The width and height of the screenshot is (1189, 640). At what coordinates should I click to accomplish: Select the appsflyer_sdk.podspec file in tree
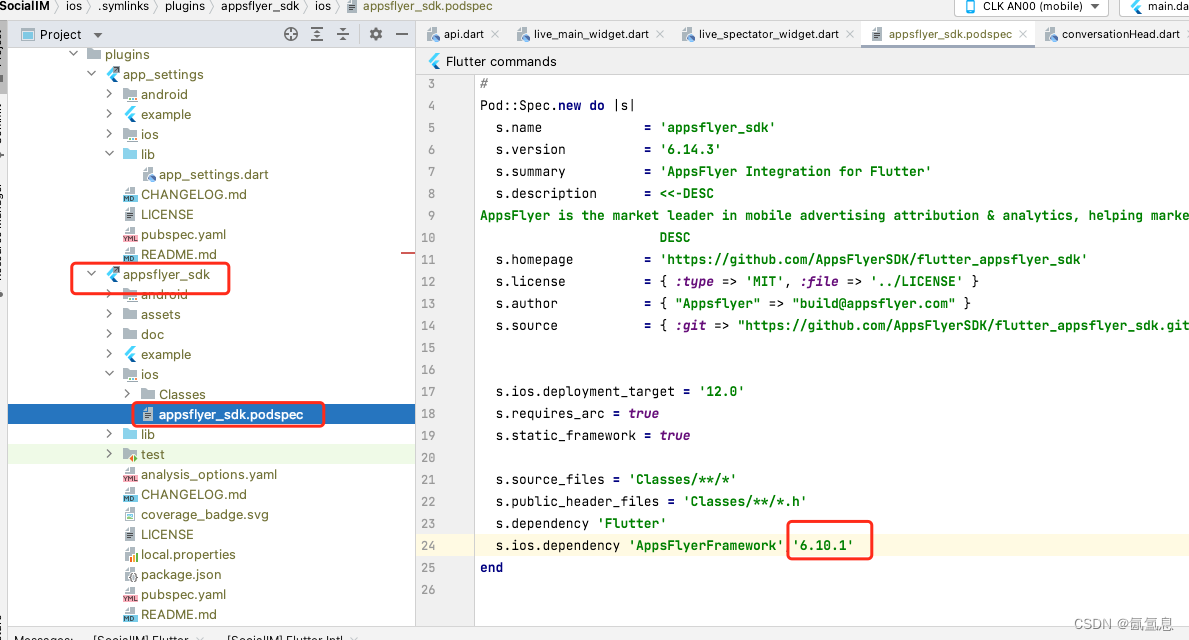click(231, 414)
